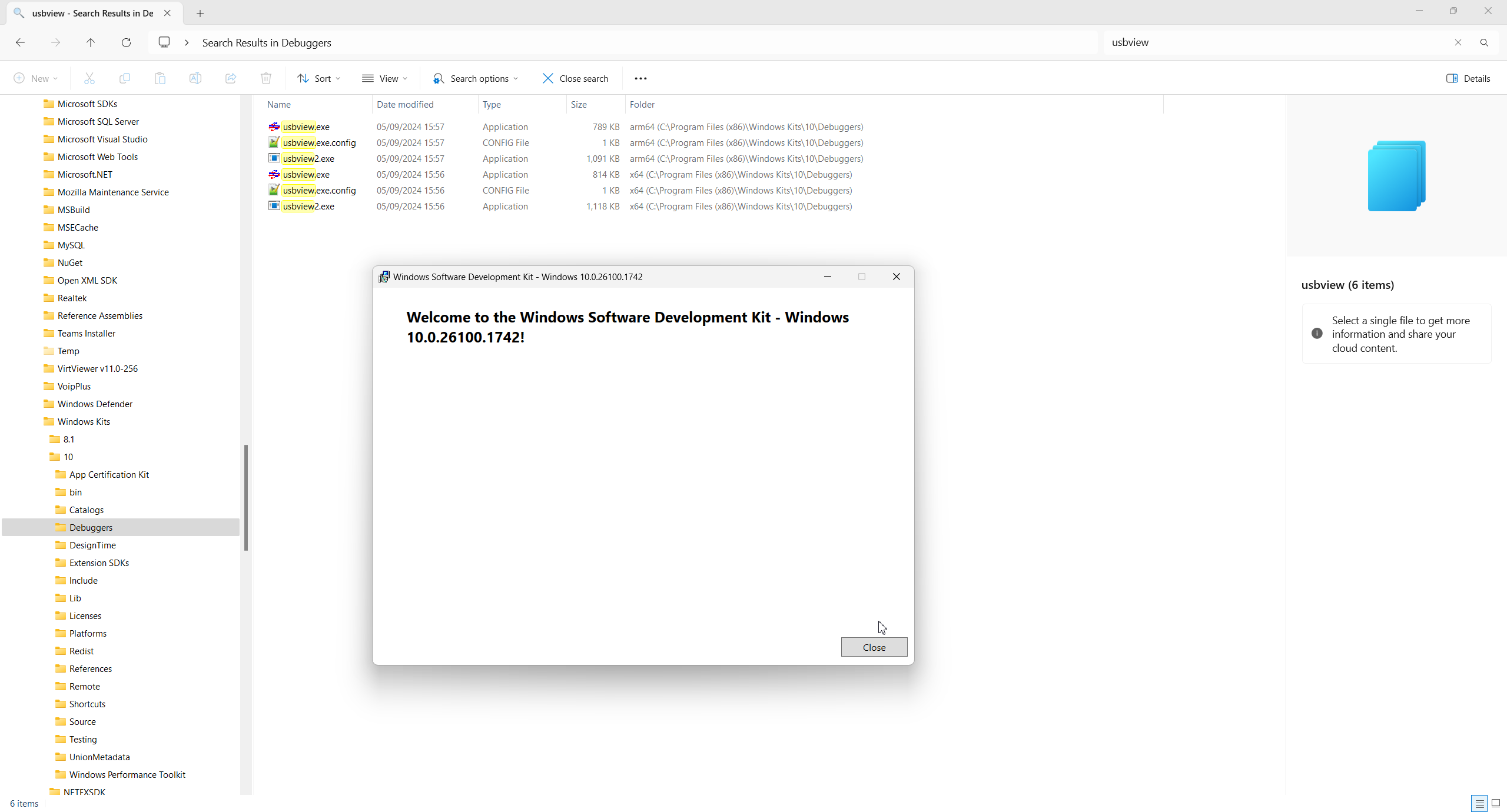Open the View dropdown
This screenshot has height=812, width=1507.
tap(385, 78)
